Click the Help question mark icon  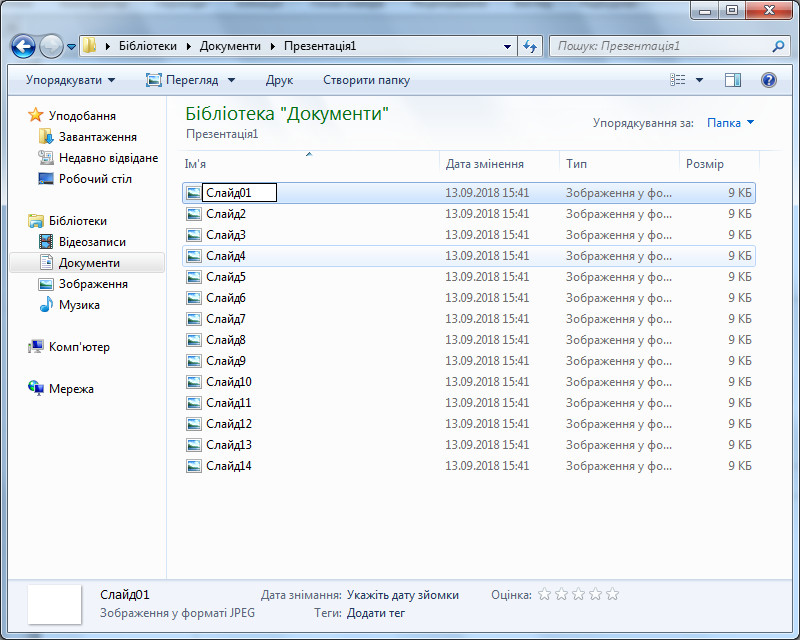[769, 80]
